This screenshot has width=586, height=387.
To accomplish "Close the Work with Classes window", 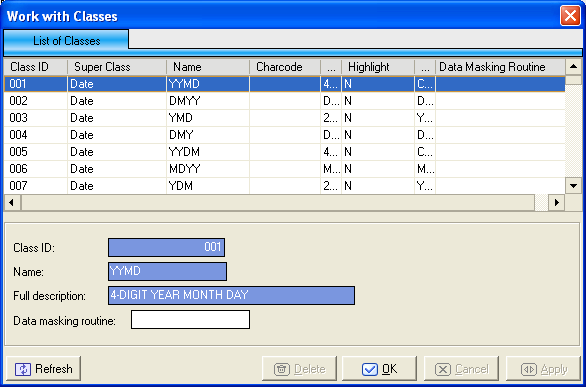I will tap(570, 16).
